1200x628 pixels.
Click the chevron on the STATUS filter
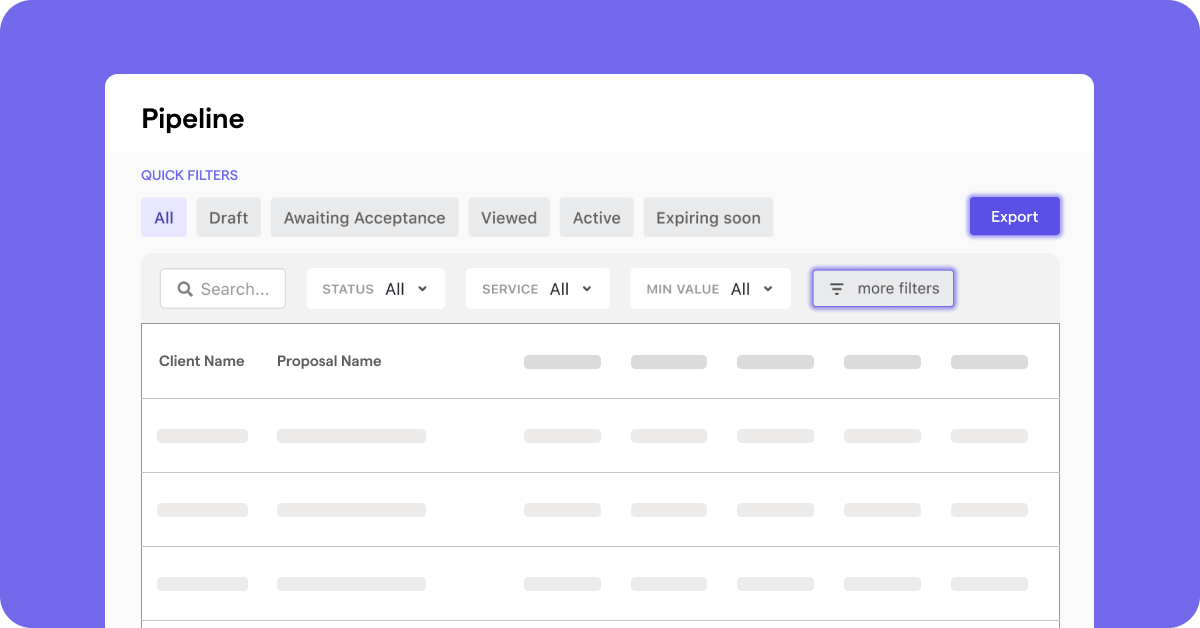point(422,288)
